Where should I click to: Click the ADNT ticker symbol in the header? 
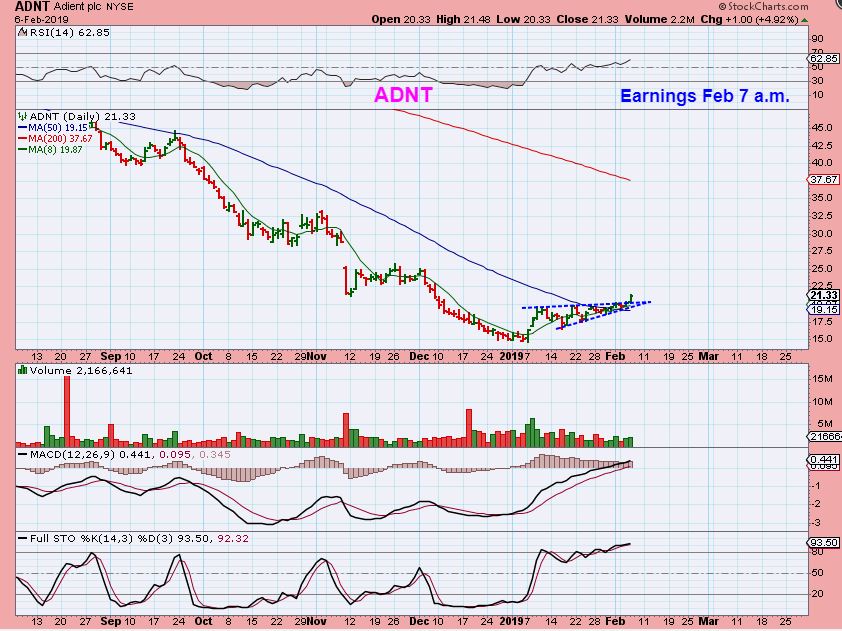pyautogui.click(x=32, y=6)
